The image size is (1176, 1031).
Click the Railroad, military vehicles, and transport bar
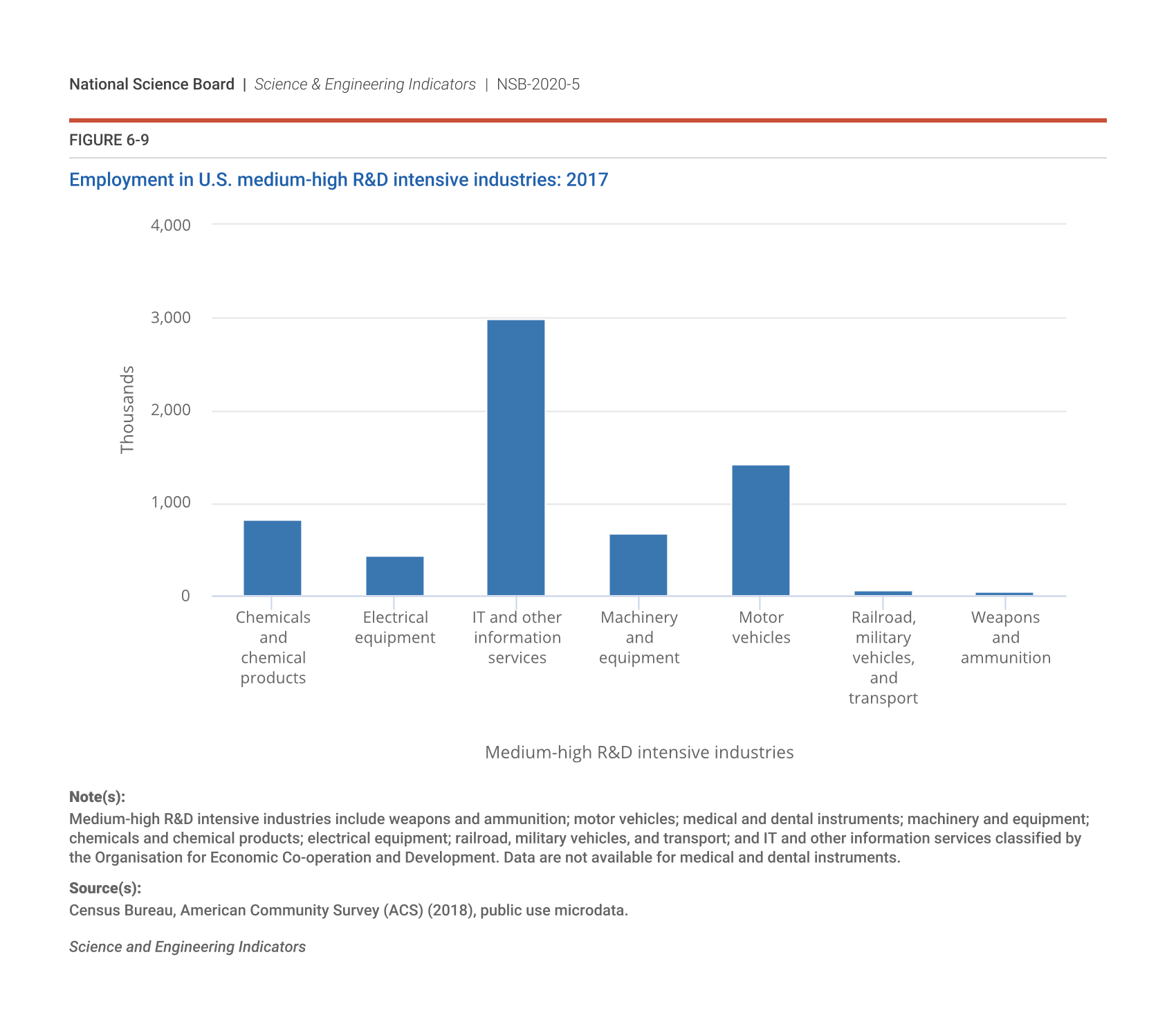click(883, 593)
